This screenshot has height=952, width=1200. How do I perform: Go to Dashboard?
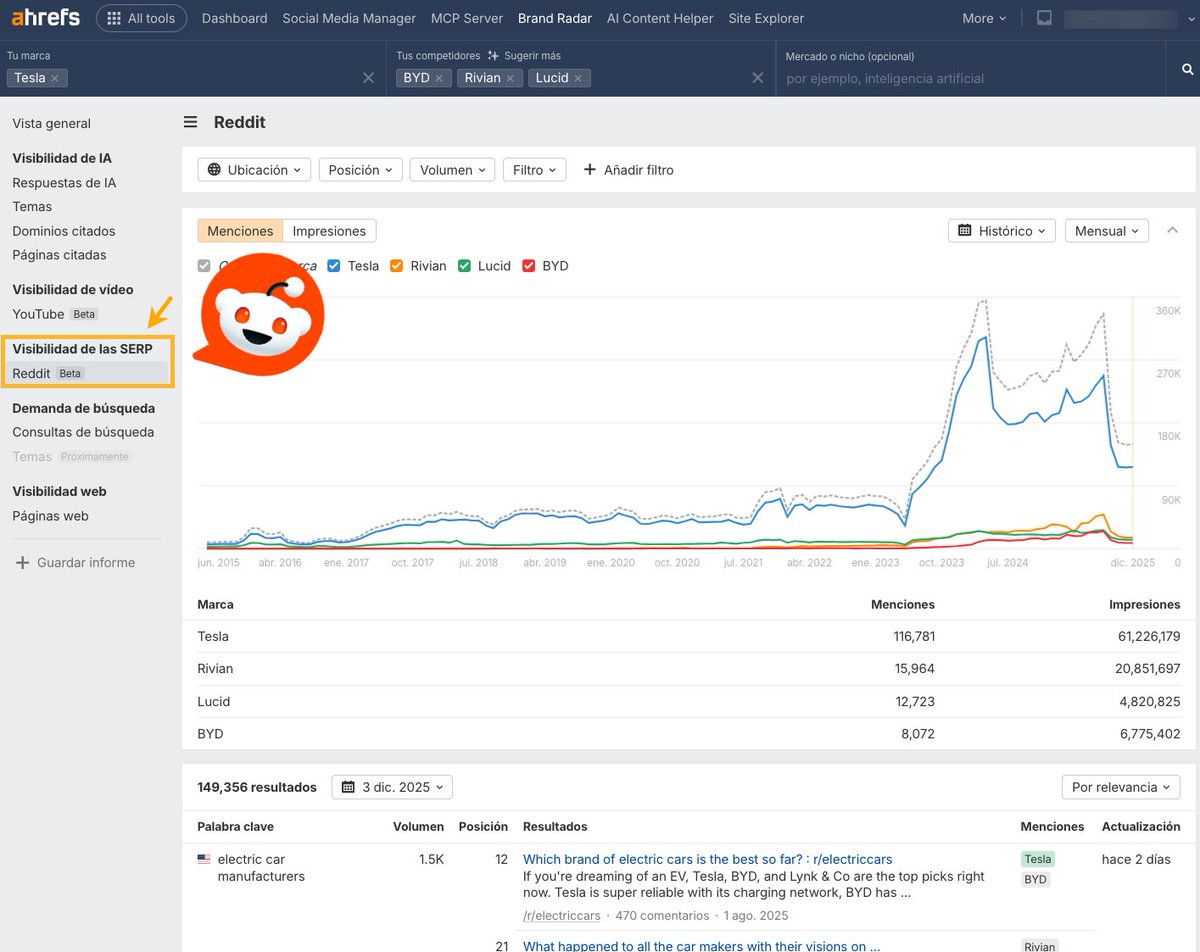[x=235, y=18]
